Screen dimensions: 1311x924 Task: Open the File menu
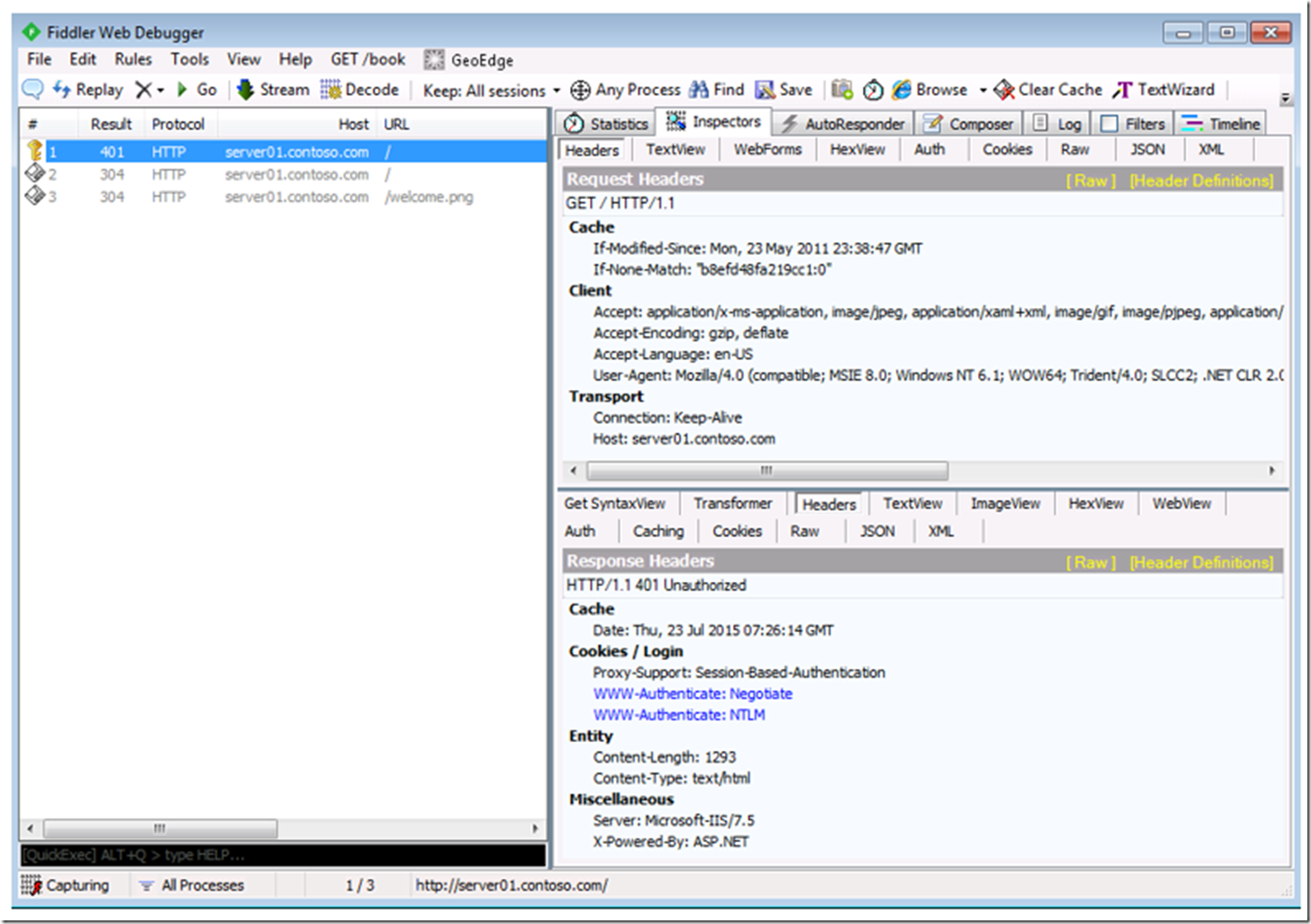(39, 59)
